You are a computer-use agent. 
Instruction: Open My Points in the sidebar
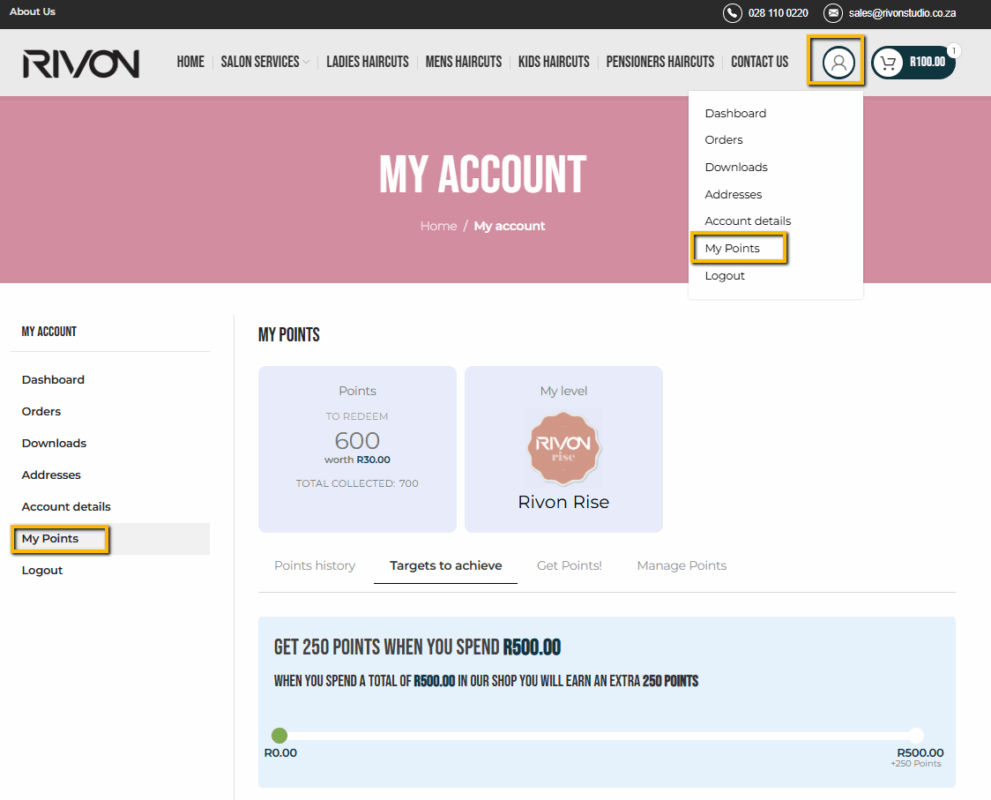(x=50, y=538)
